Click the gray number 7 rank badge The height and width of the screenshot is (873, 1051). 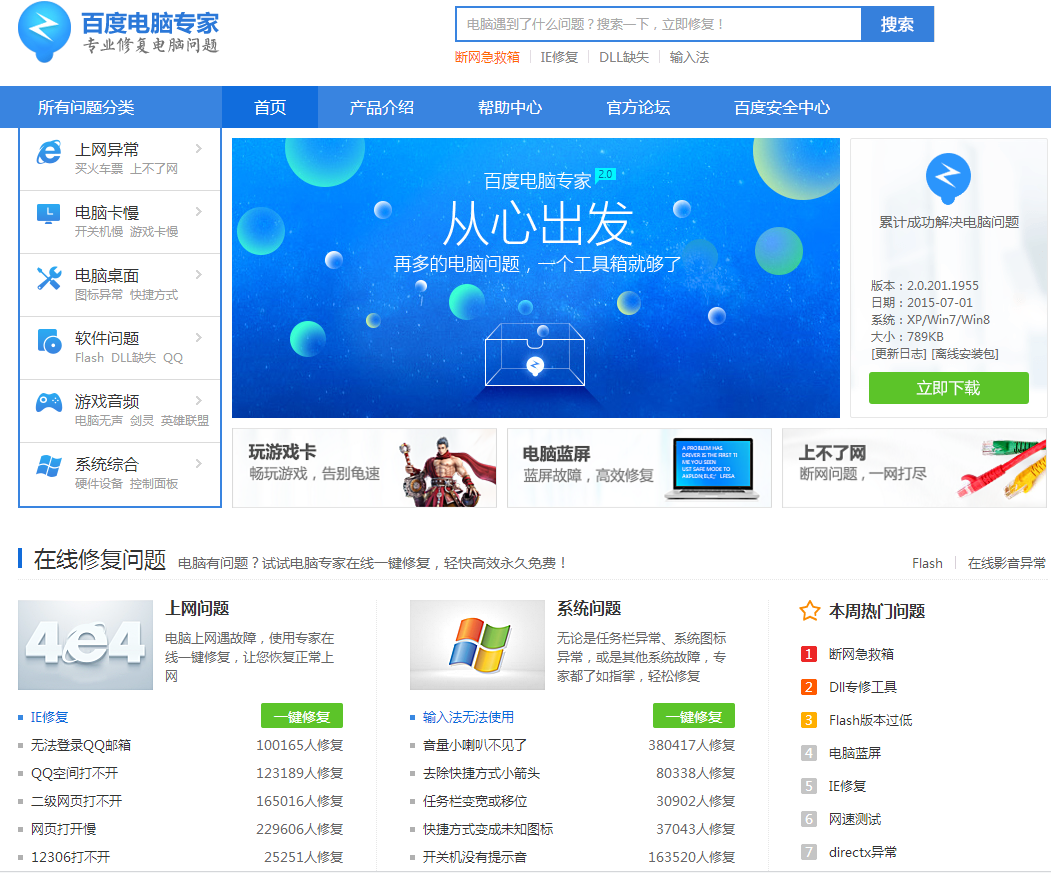pyautogui.click(x=809, y=852)
